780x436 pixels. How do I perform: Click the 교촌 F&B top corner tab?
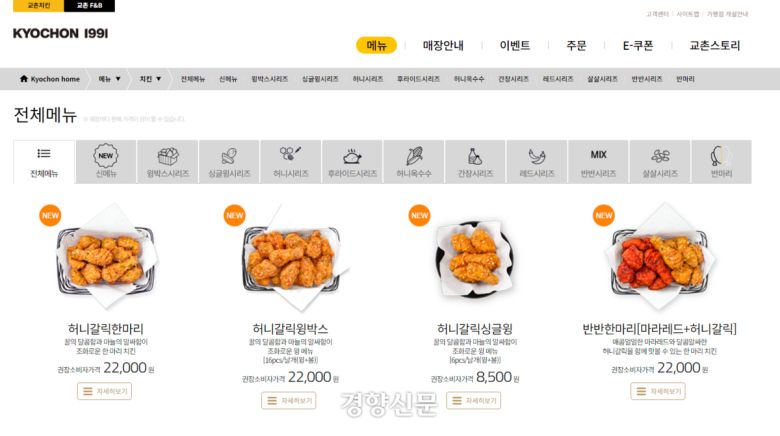tap(90, 5)
